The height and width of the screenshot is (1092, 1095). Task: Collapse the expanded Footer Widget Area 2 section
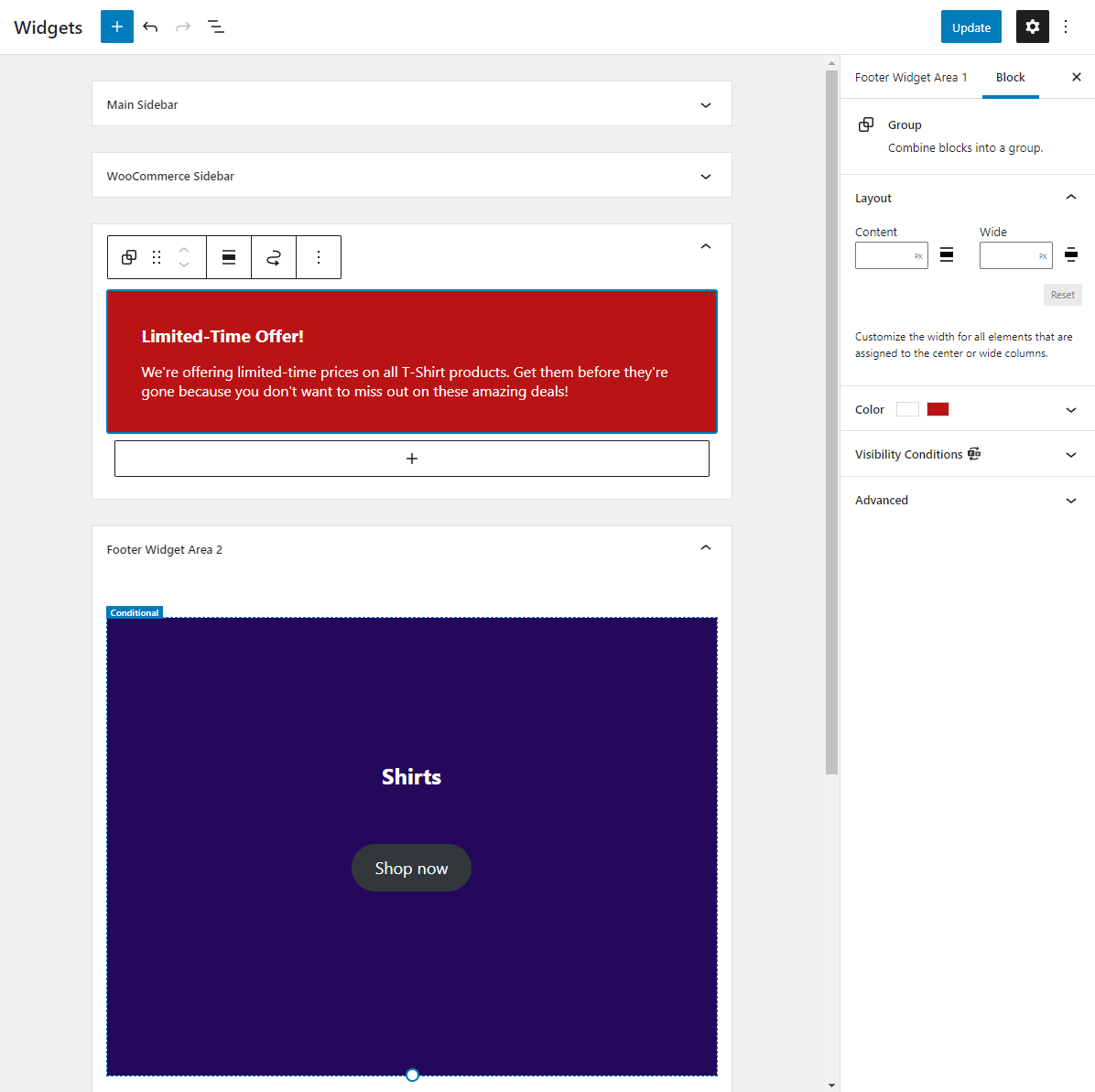705,546
